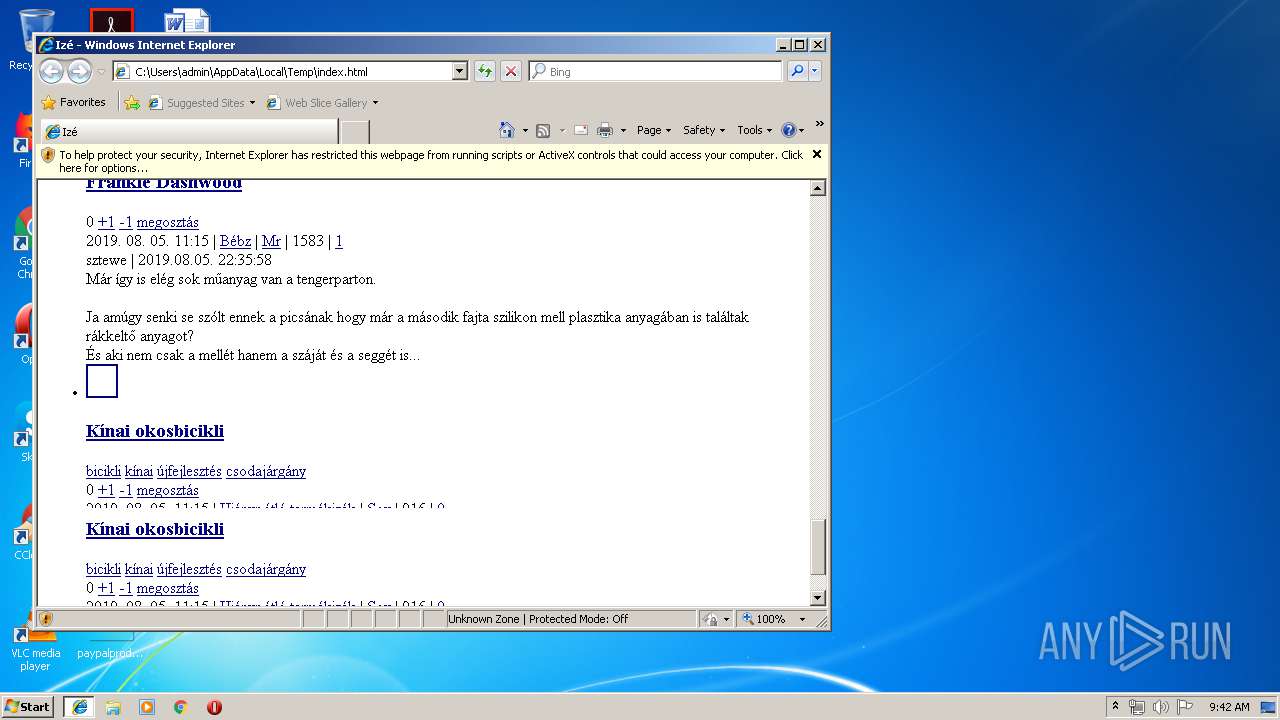
Task: Open the Tools menu
Action: (755, 130)
